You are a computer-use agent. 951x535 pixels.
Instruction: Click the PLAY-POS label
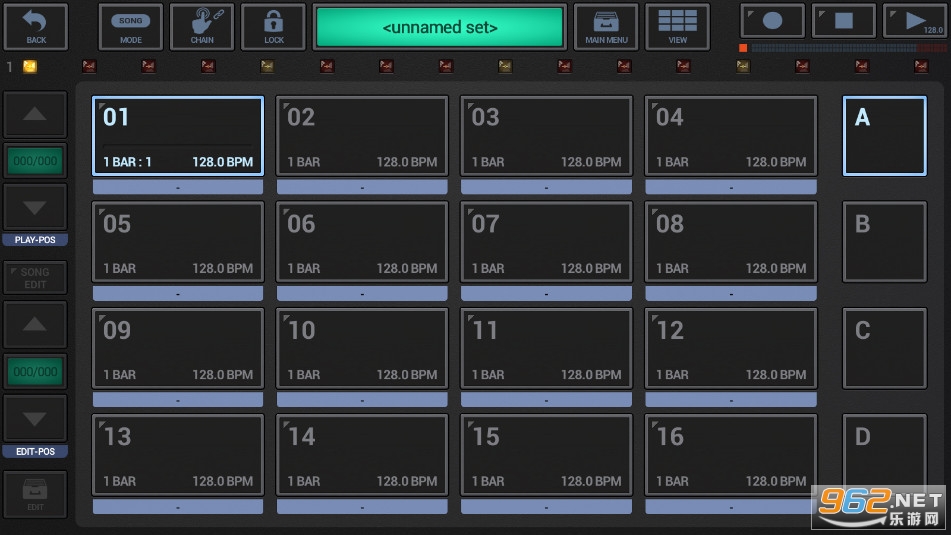pyautogui.click(x=35, y=240)
